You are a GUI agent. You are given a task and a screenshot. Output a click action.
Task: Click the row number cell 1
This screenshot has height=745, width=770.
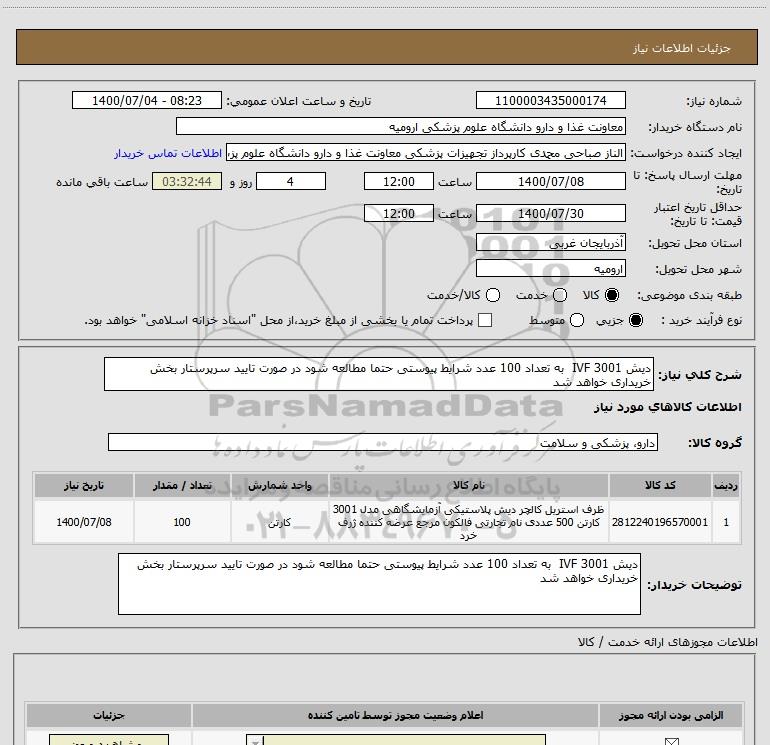click(x=726, y=522)
